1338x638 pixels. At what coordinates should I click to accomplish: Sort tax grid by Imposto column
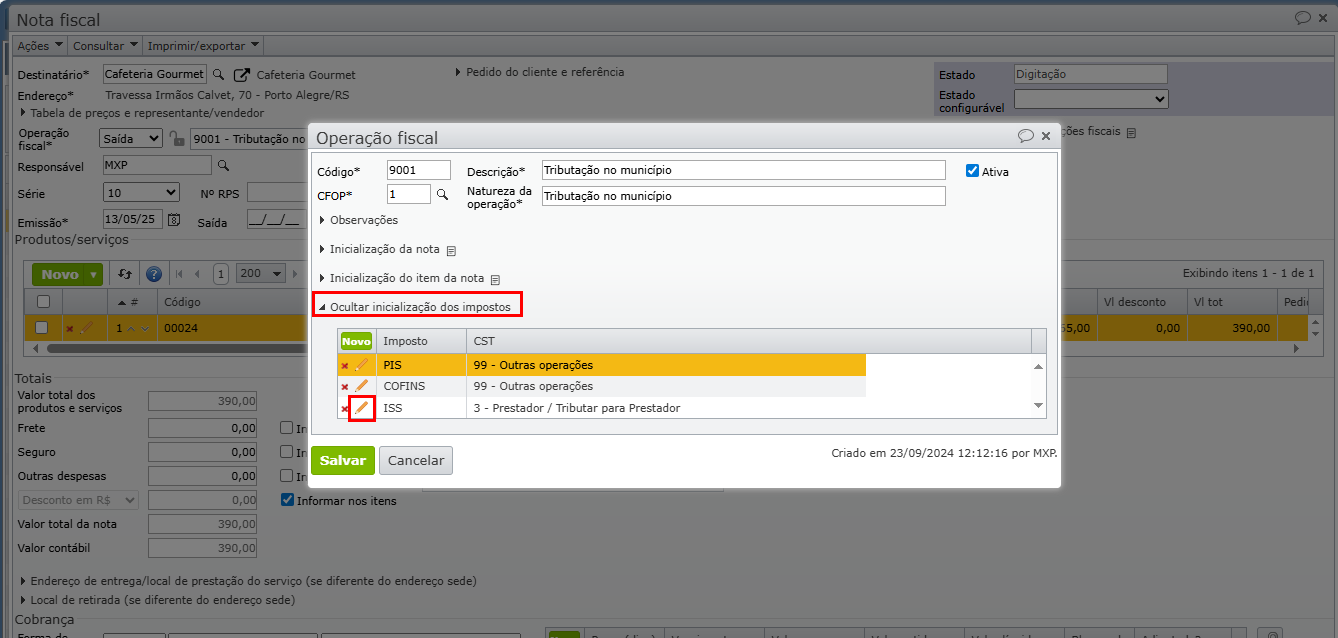[x=421, y=341]
